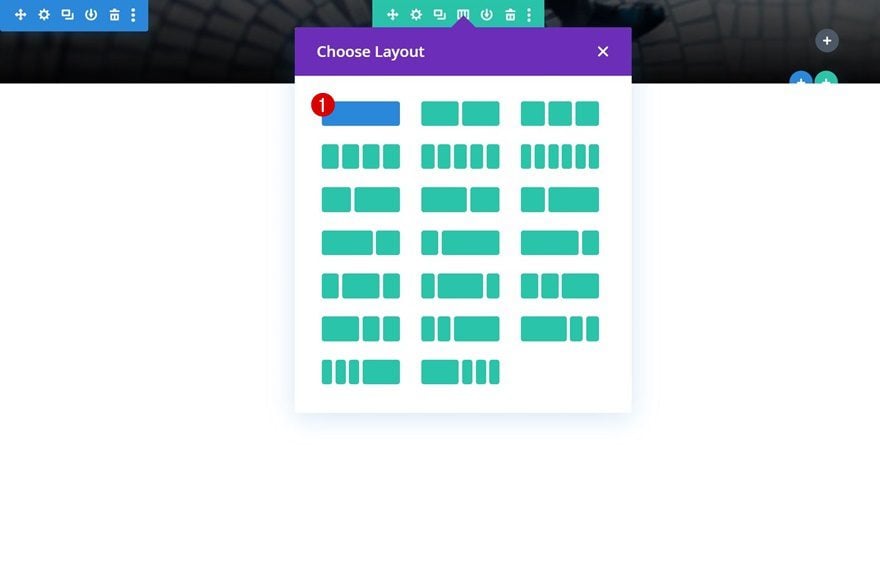Pick the six equal columns layout

560,157
